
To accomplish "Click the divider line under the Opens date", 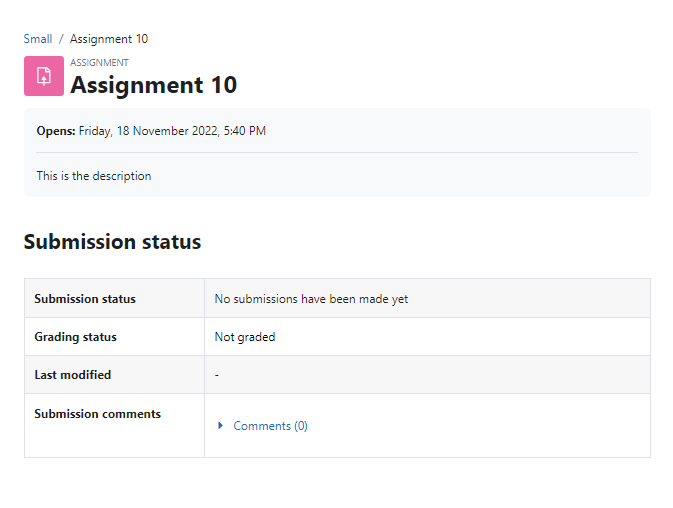I will (x=337, y=152).
